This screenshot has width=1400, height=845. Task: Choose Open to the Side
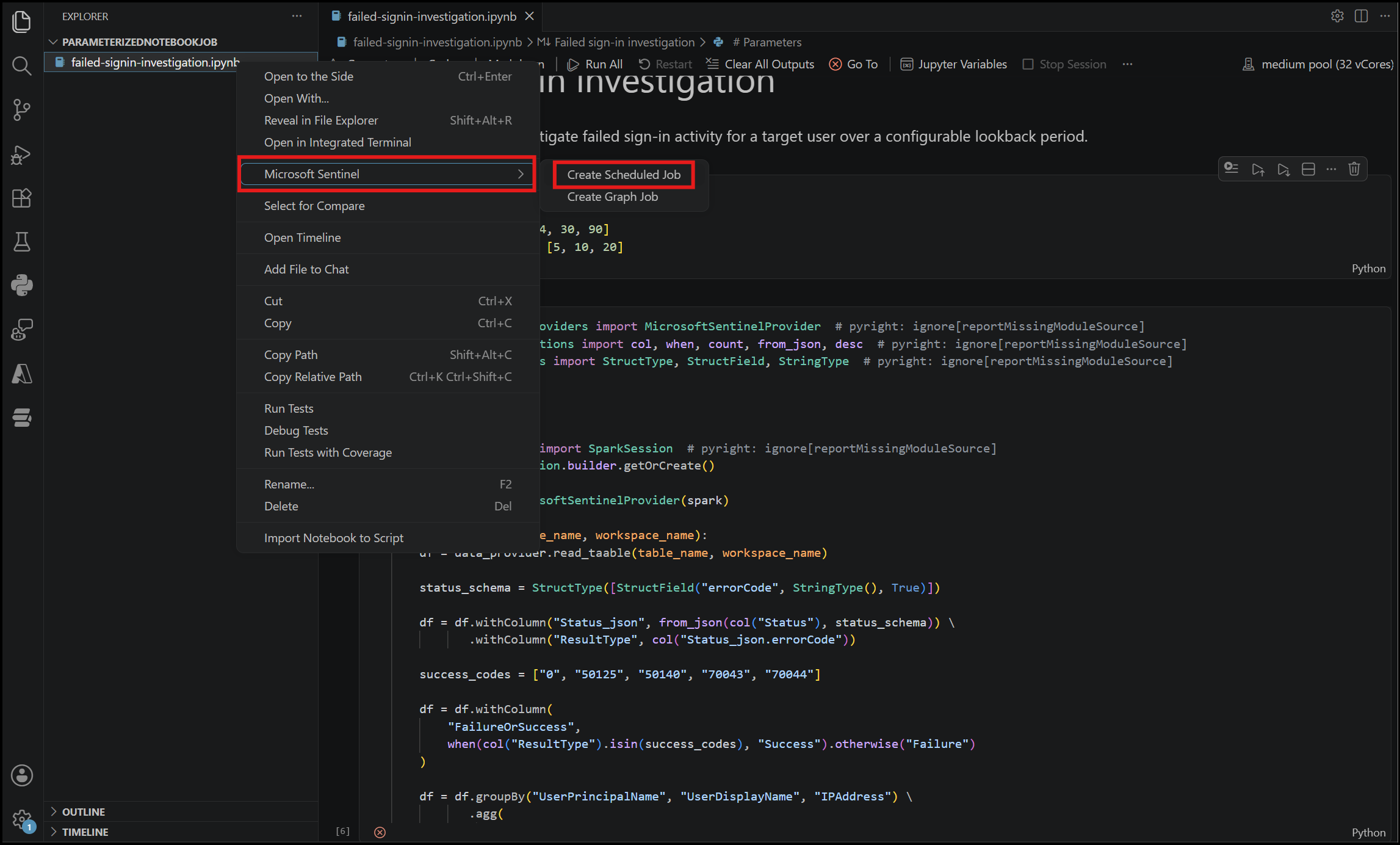(x=388, y=76)
